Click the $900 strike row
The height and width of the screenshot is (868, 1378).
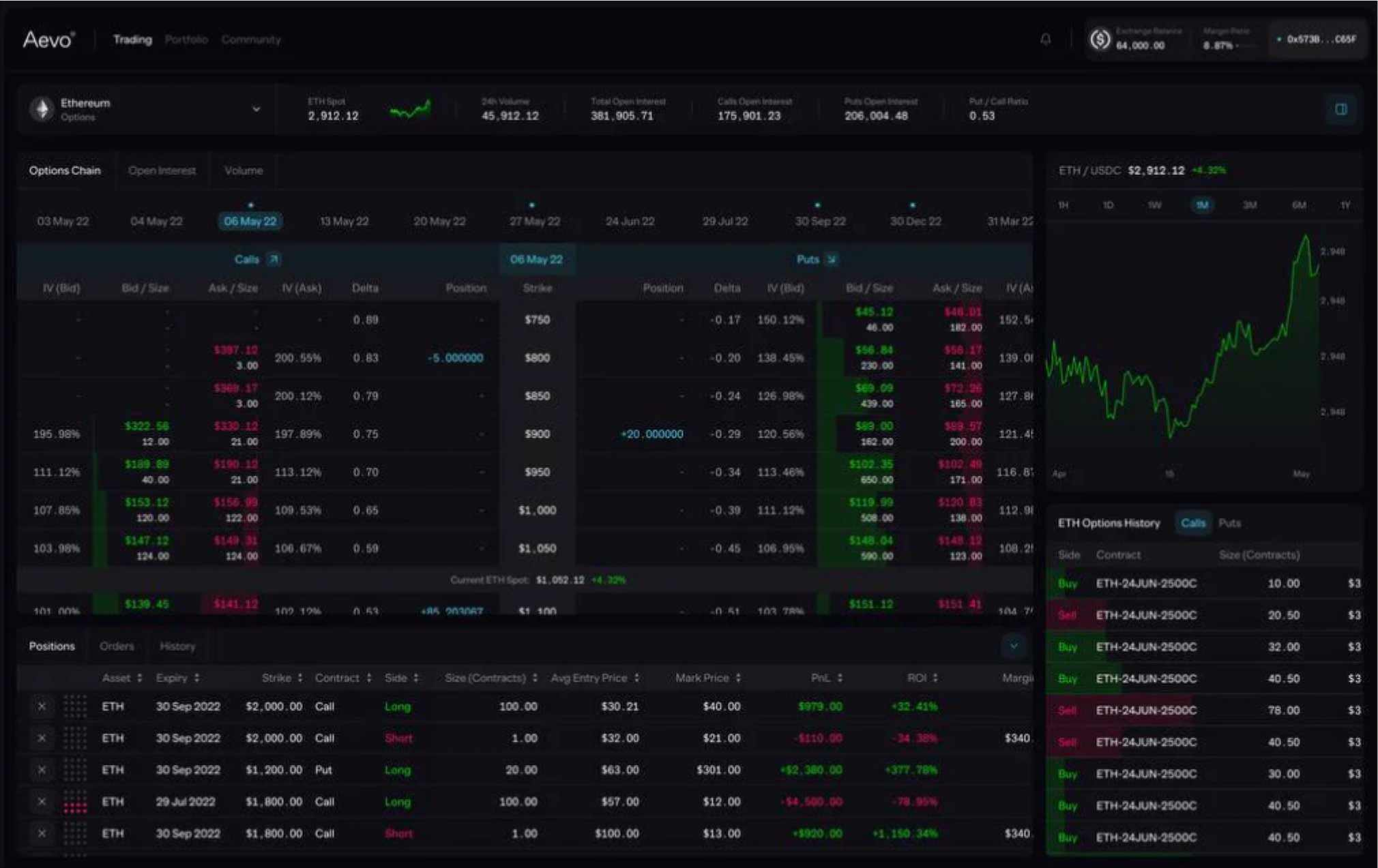tap(525, 434)
